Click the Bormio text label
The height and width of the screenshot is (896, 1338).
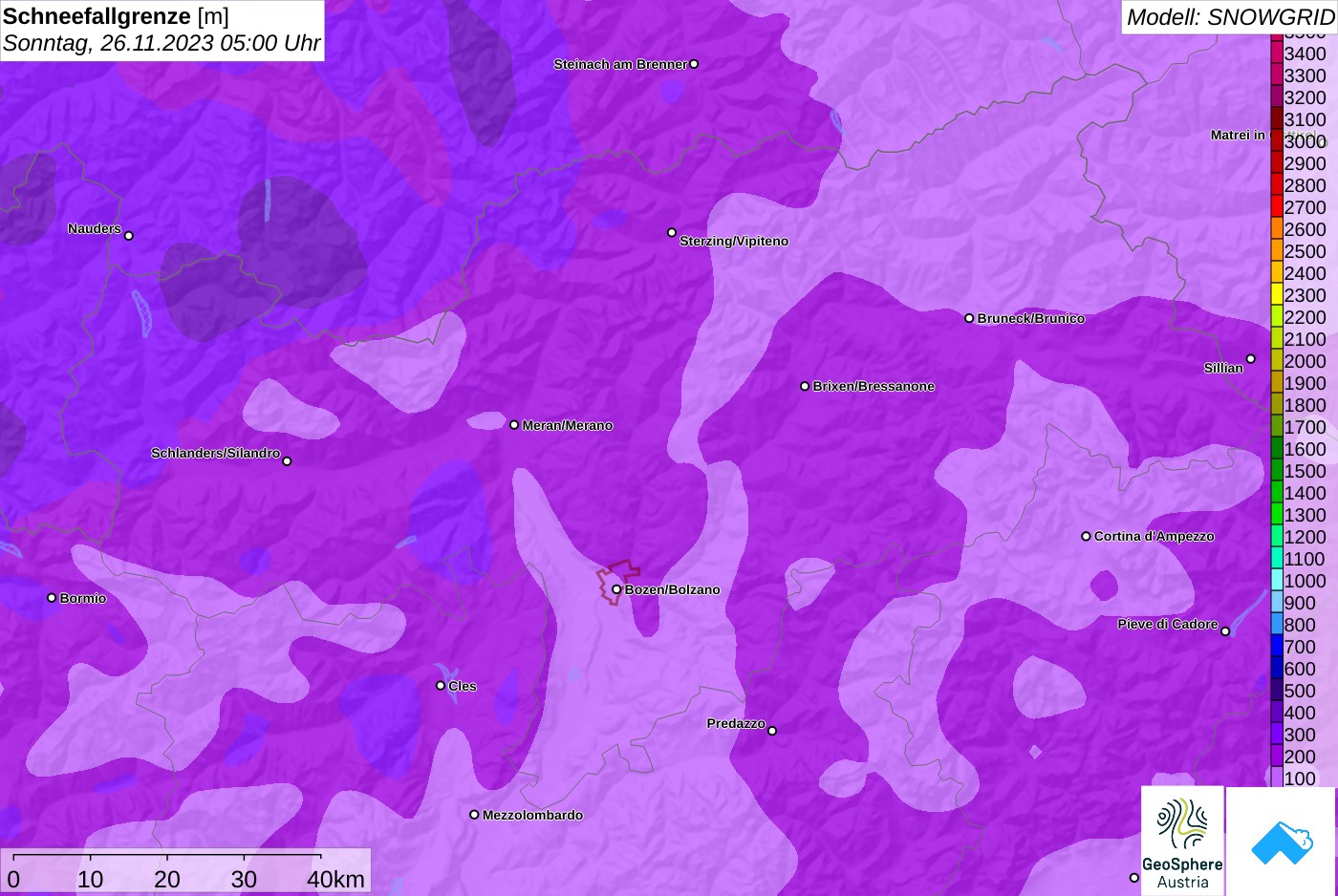(x=83, y=598)
